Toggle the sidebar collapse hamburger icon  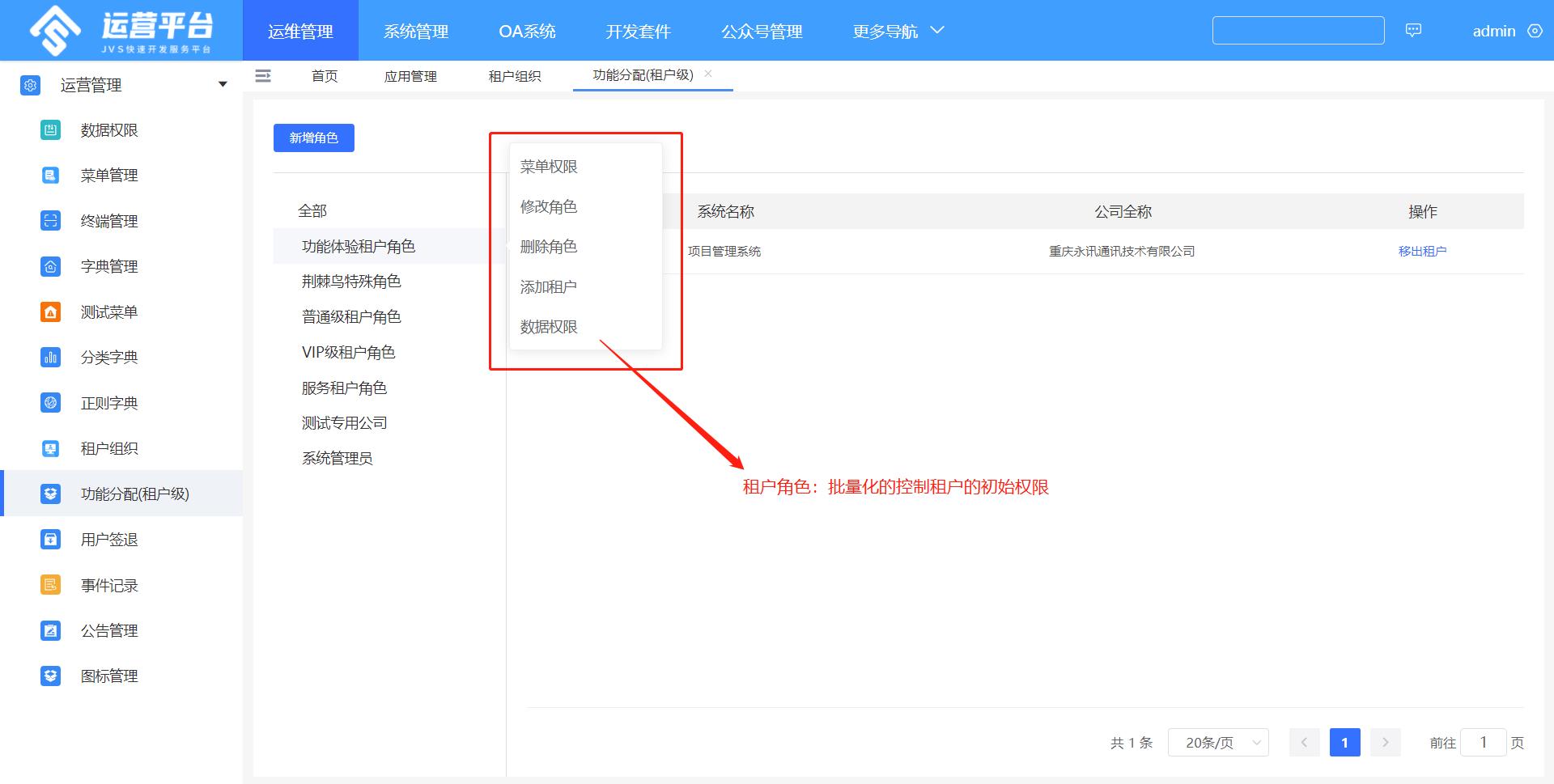pyautogui.click(x=263, y=76)
